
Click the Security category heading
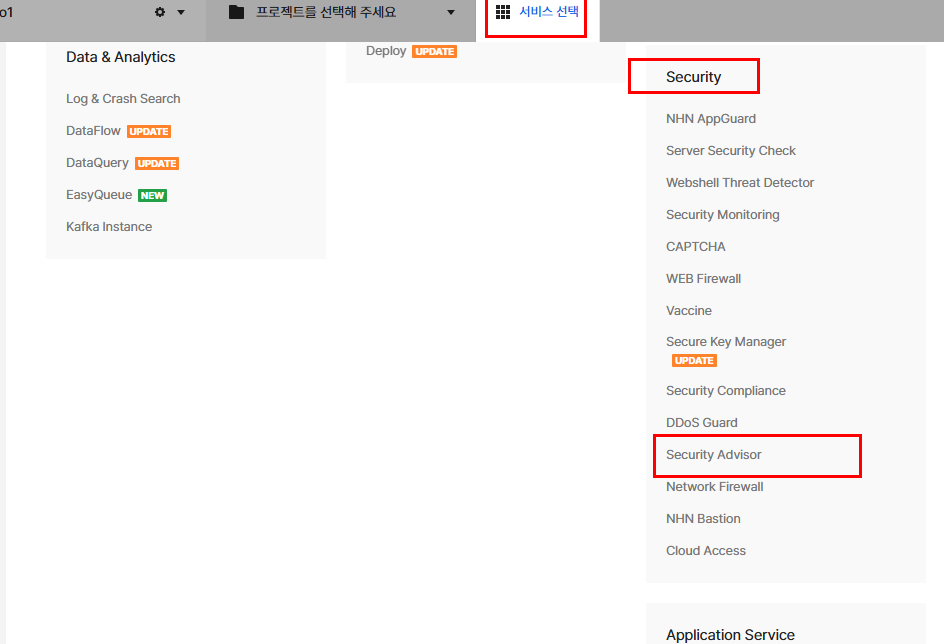coord(694,77)
